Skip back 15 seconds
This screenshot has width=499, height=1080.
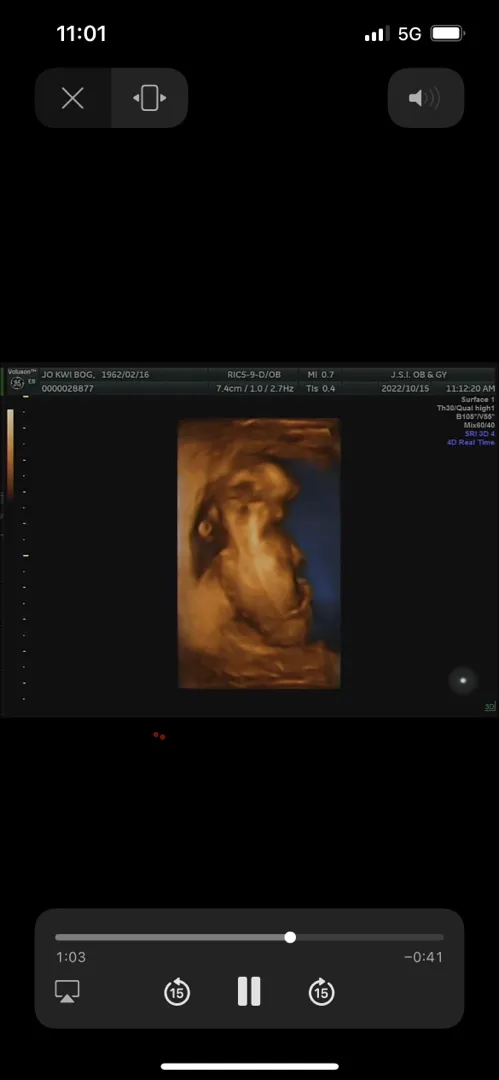click(177, 992)
